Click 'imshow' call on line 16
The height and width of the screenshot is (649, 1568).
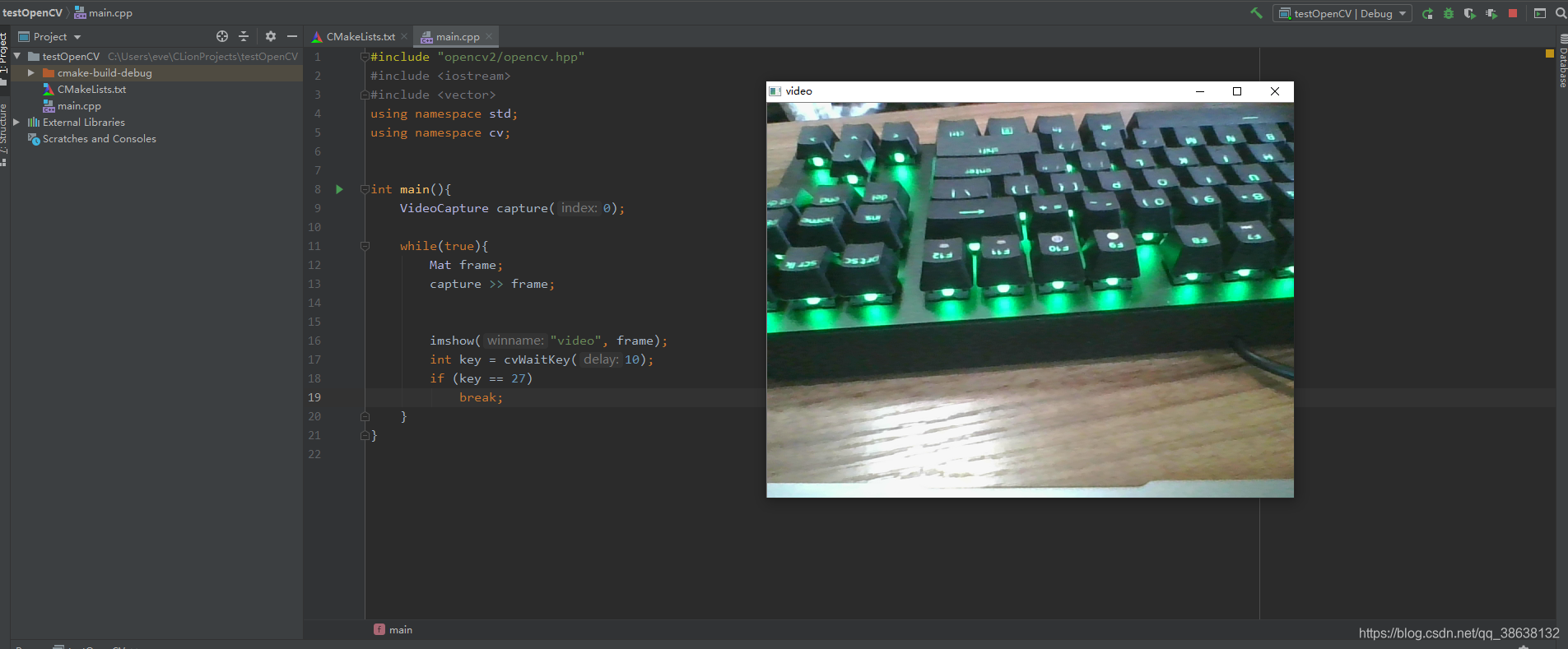452,341
